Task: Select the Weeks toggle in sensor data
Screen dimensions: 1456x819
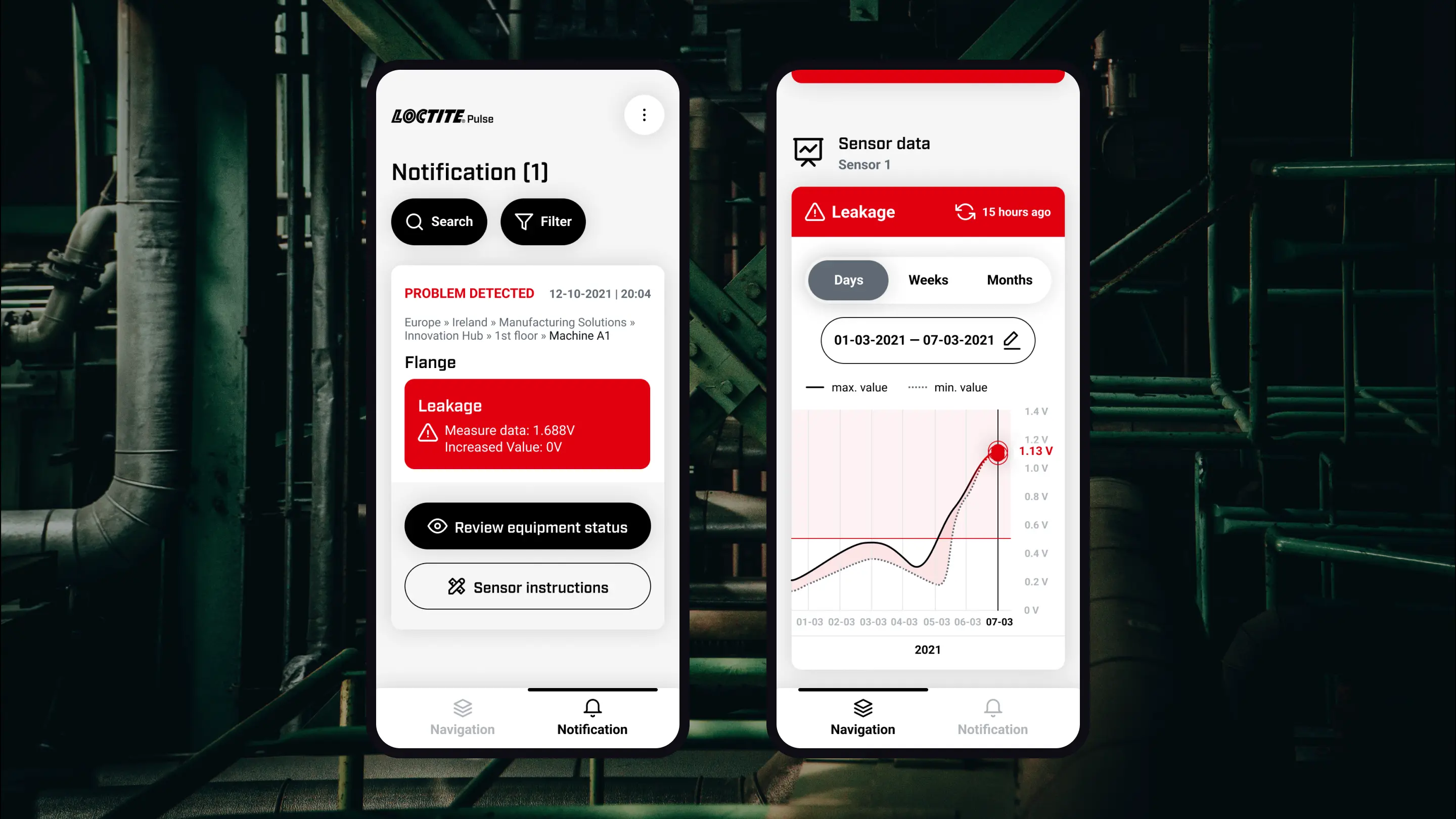Action: [927, 279]
